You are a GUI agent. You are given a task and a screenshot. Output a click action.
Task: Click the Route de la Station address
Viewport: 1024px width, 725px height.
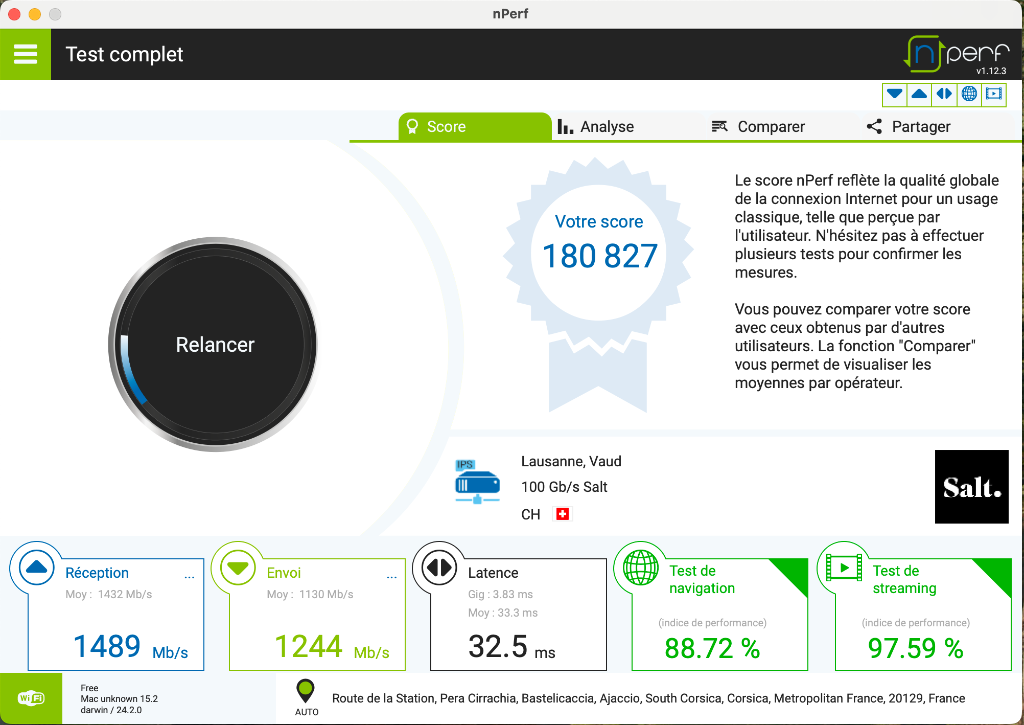(648, 698)
